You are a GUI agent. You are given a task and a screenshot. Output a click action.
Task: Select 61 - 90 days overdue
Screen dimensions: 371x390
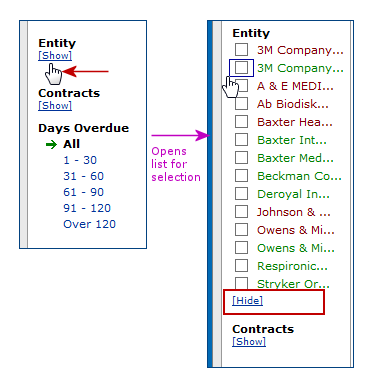[84, 192]
